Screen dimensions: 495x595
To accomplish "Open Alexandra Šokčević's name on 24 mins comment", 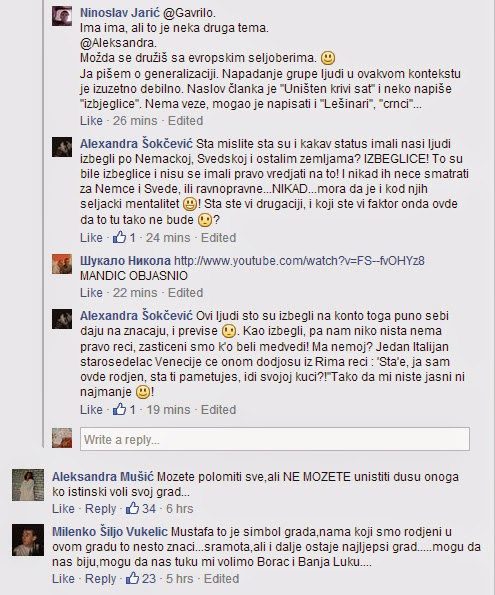I will pyautogui.click(x=136, y=144).
